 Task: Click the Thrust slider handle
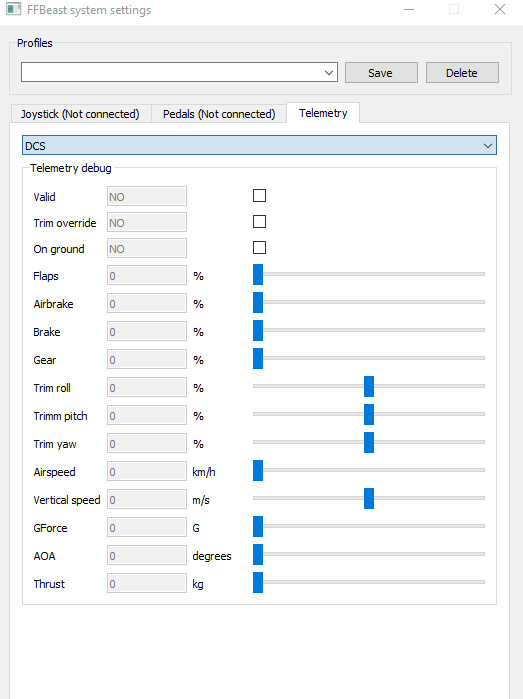click(x=258, y=583)
